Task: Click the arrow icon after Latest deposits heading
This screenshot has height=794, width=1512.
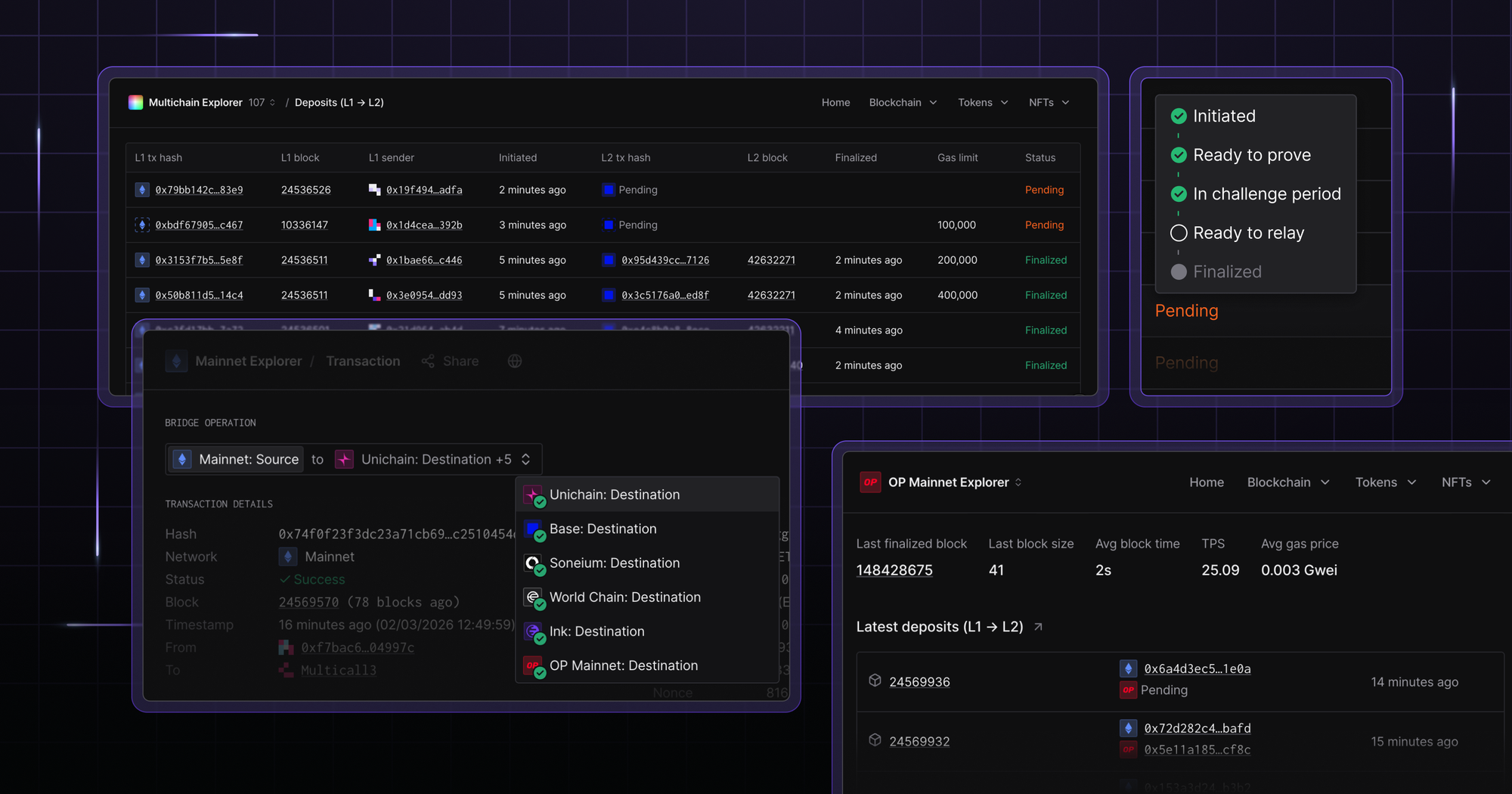Action: click(x=1039, y=627)
